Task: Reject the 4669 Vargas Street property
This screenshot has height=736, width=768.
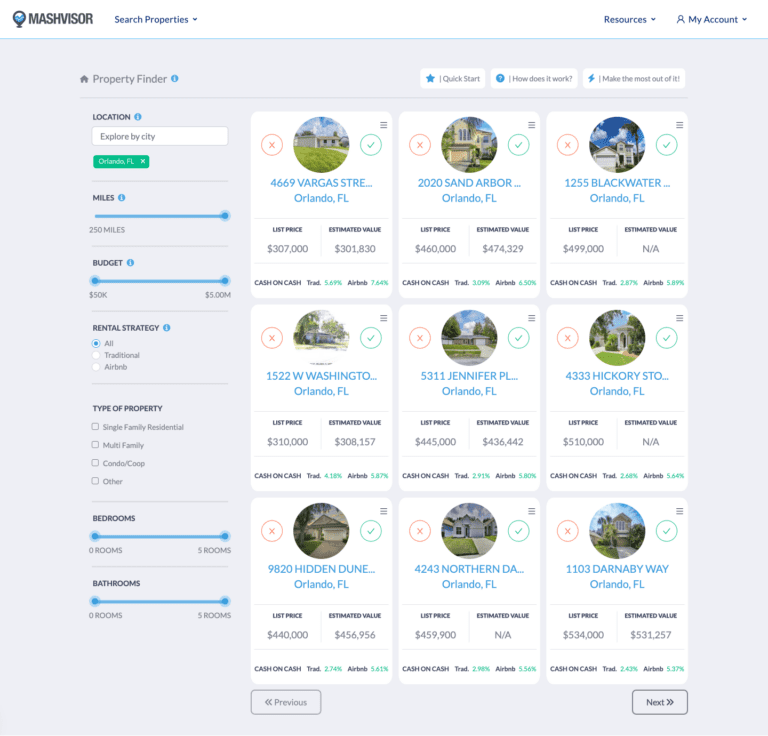Action: 271,145
